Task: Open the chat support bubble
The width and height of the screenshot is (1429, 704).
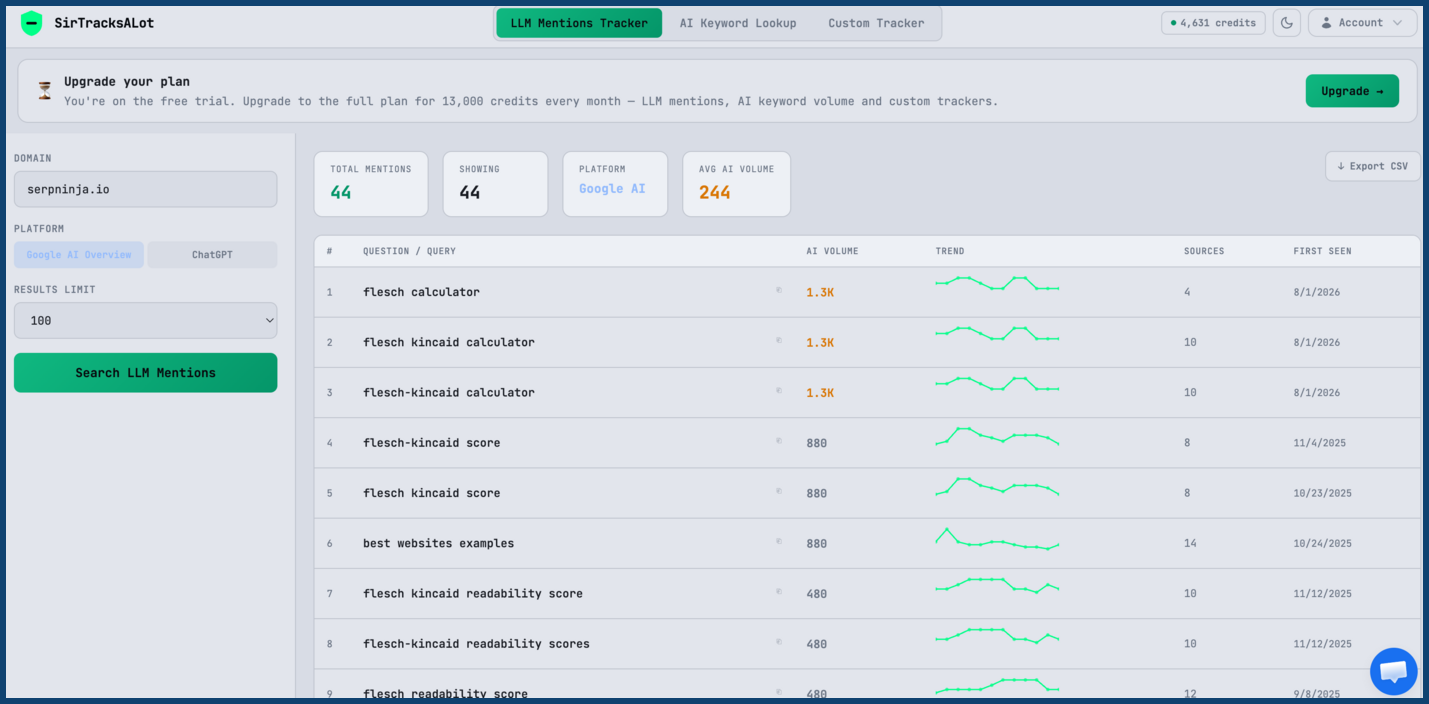Action: [1393, 672]
